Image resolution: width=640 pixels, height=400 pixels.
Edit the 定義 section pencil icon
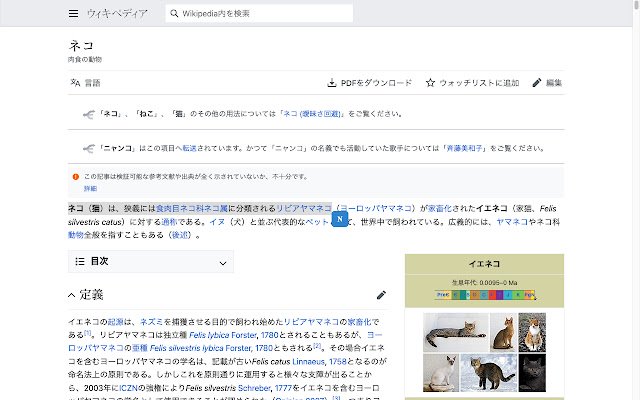[381, 295]
